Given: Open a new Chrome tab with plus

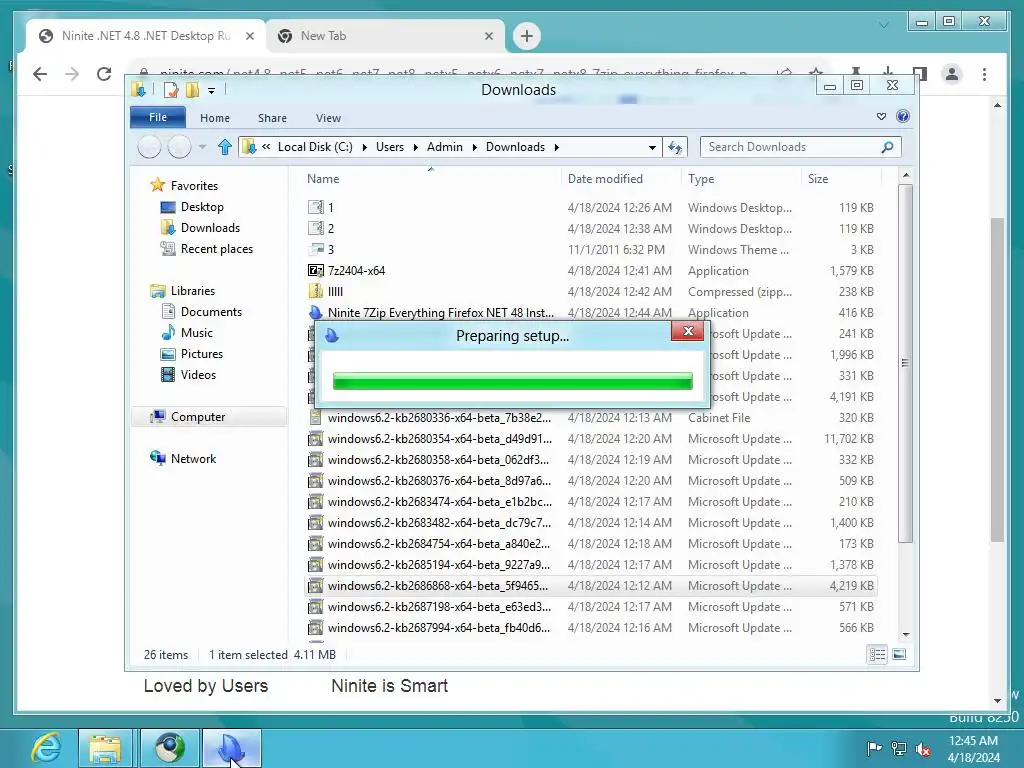Looking at the screenshot, I should coord(527,36).
